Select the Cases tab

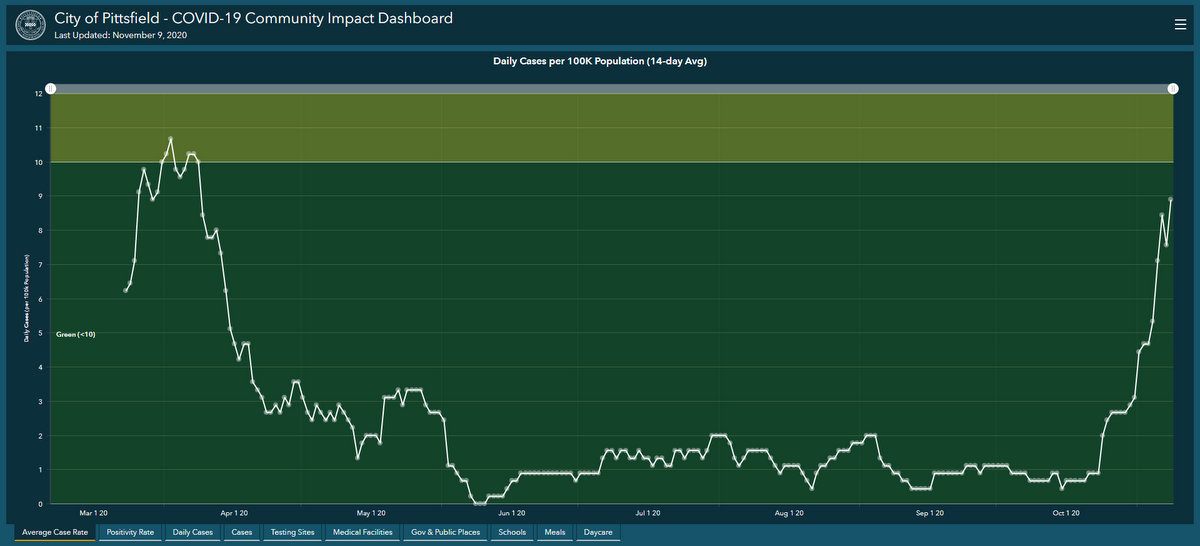coord(242,533)
